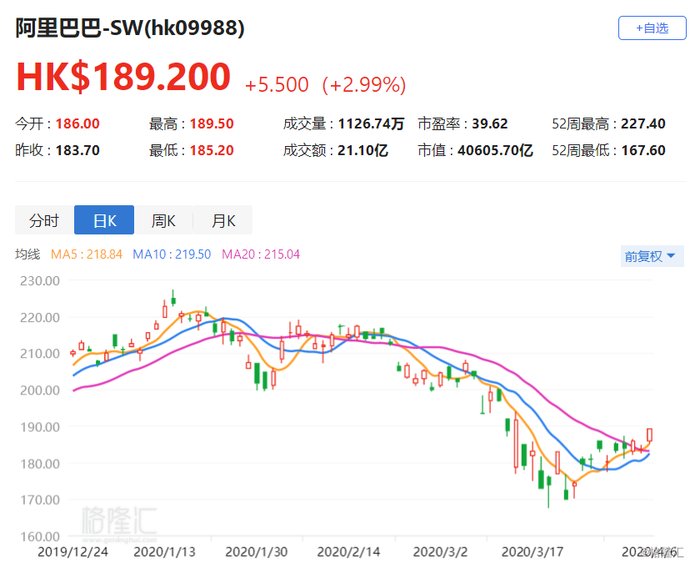This screenshot has height=564, width=690.
Task: Click the 200.00 price axis label
Action: [40, 390]
